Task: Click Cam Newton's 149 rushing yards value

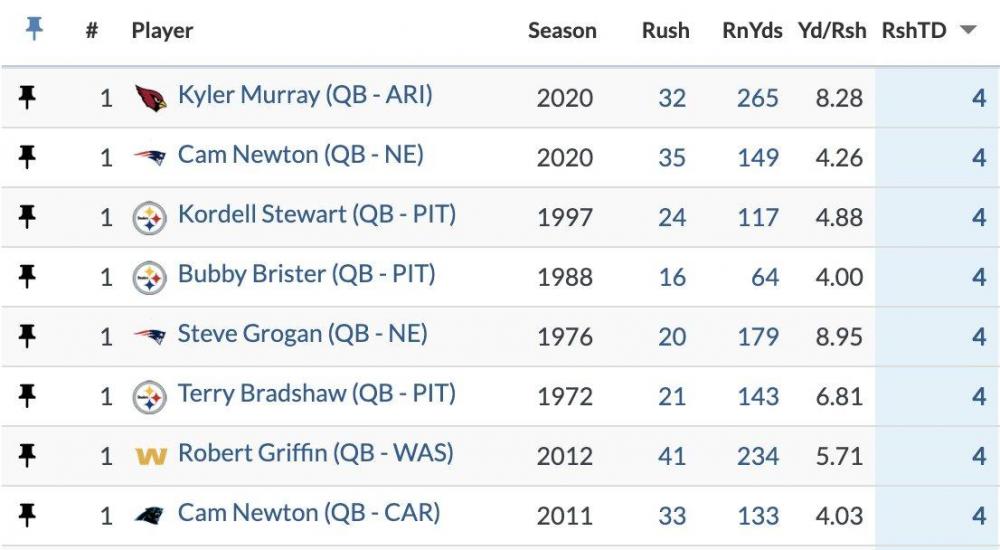Action: (x=757, y=157)
